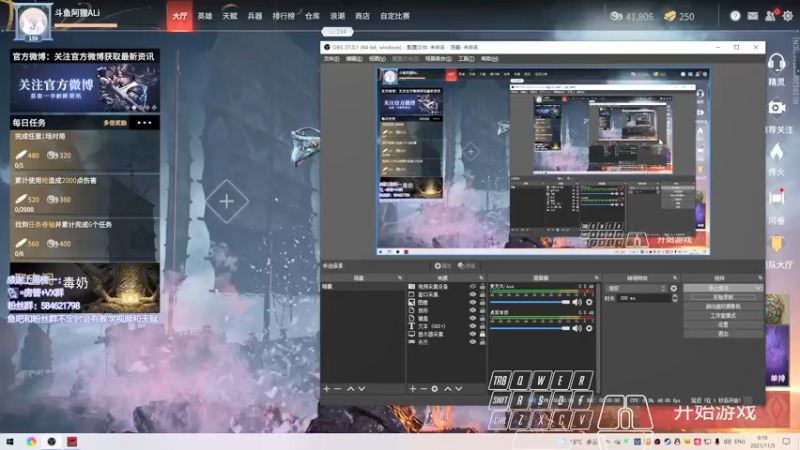Add a scene with OBS plus icon
This screenshot has width=800, height=450.
327,389
